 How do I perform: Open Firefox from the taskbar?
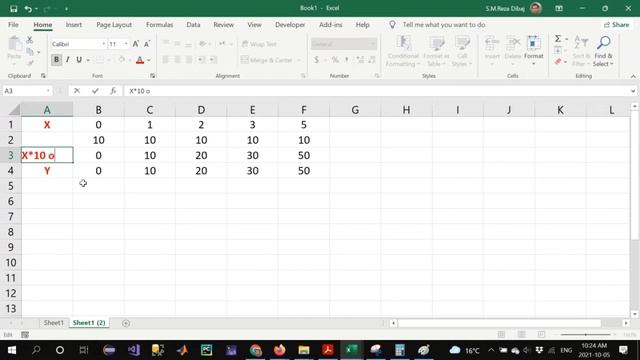click(280, 350)
